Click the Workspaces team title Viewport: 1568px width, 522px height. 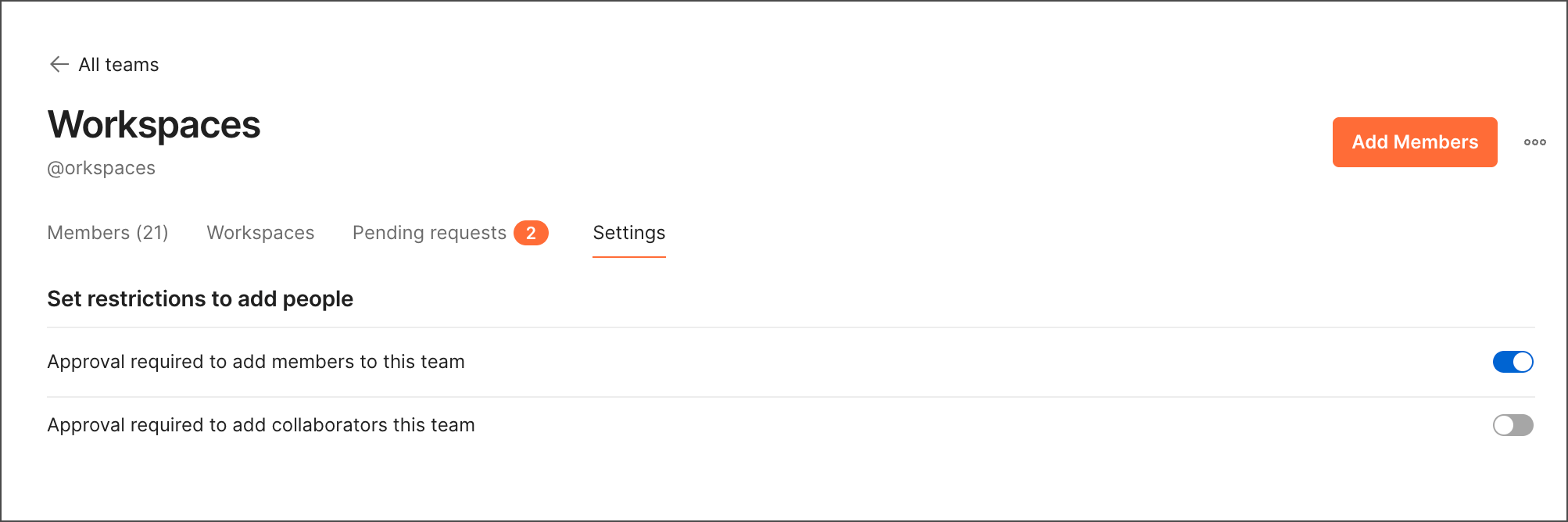click(154, 125)
